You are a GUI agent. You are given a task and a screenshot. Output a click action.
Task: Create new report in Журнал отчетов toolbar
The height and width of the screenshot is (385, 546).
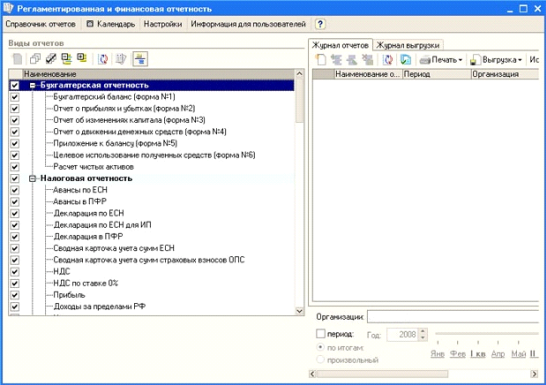tap(321, 60)
